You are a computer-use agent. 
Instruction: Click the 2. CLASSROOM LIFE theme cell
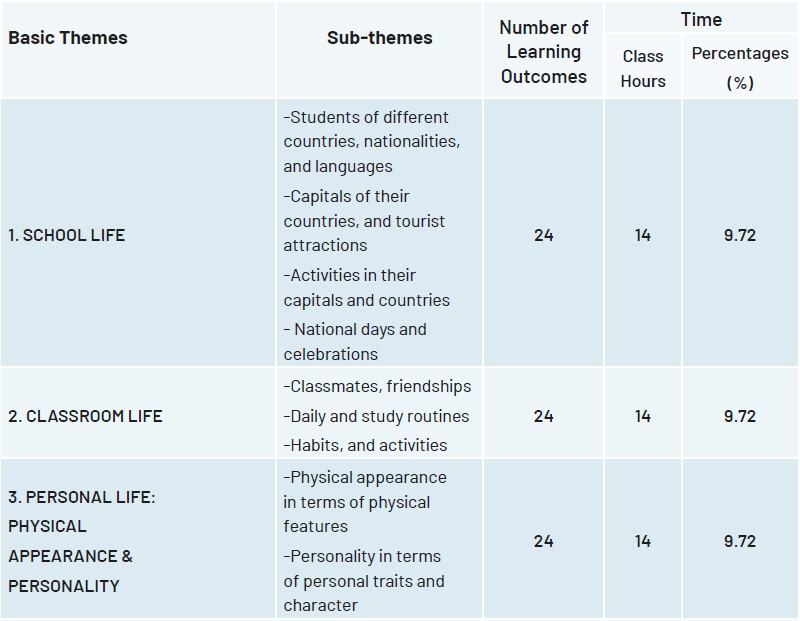(85, 416)
